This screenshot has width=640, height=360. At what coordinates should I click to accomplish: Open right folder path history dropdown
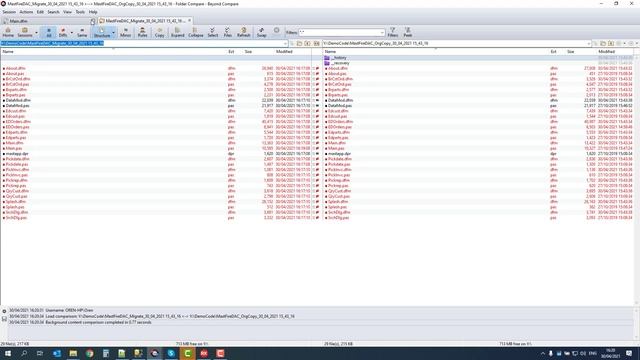(x=589, y=43)
